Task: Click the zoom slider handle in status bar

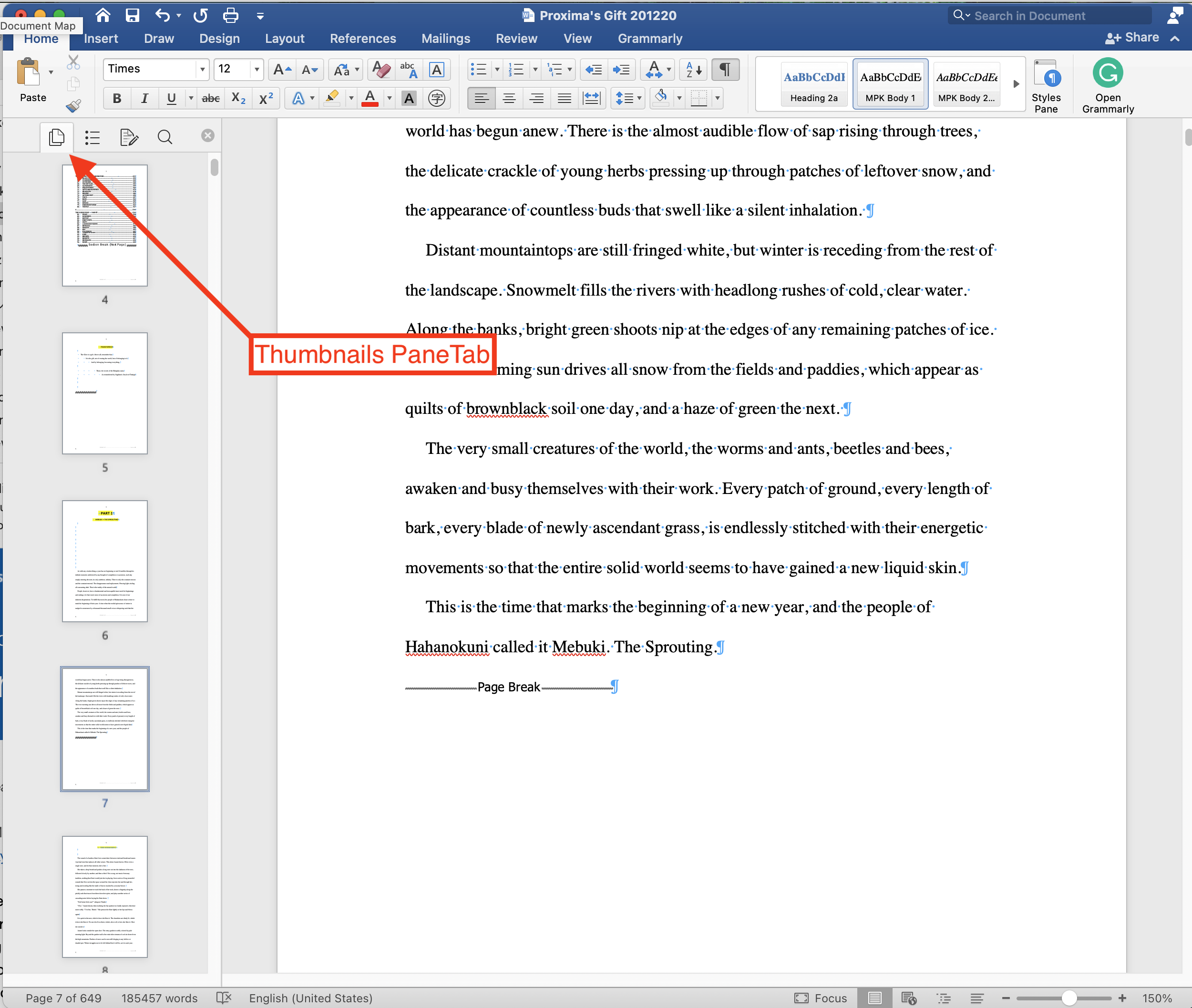Action: tap(1069, 998)
